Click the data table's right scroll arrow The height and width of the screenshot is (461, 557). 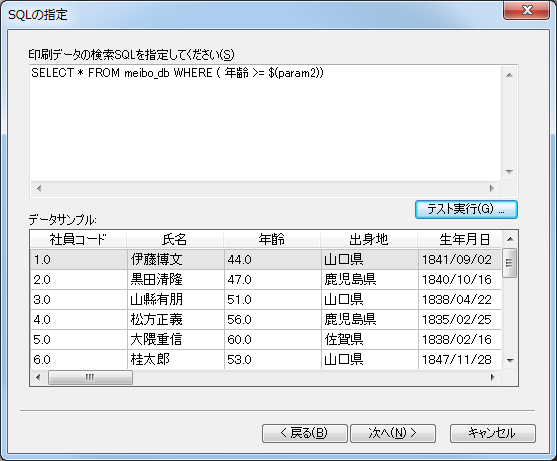[493, 377]
